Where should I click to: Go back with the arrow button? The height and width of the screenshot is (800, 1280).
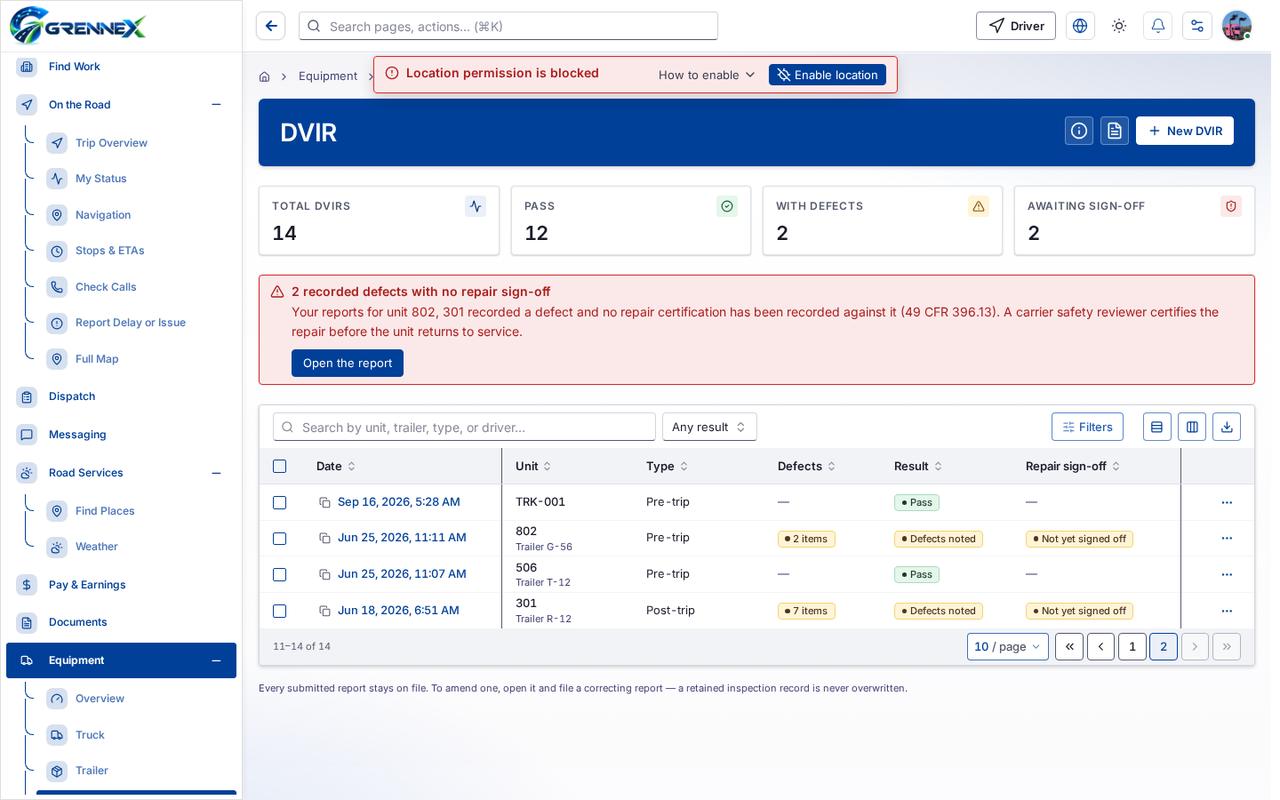click(270, 26)
